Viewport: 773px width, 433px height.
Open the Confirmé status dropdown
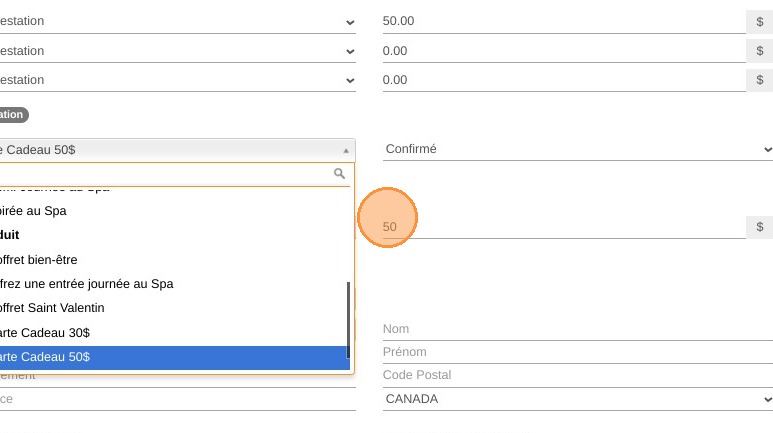tap(578, 149)
